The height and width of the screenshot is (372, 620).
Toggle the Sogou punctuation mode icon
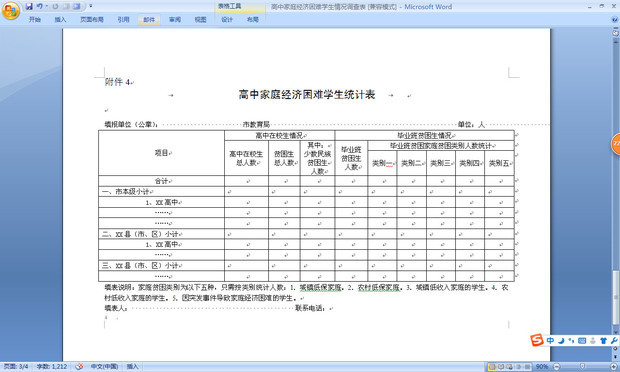571,340
